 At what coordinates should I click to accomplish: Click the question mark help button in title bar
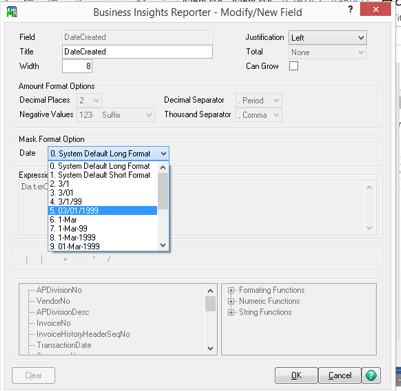[x=350, y=10]
